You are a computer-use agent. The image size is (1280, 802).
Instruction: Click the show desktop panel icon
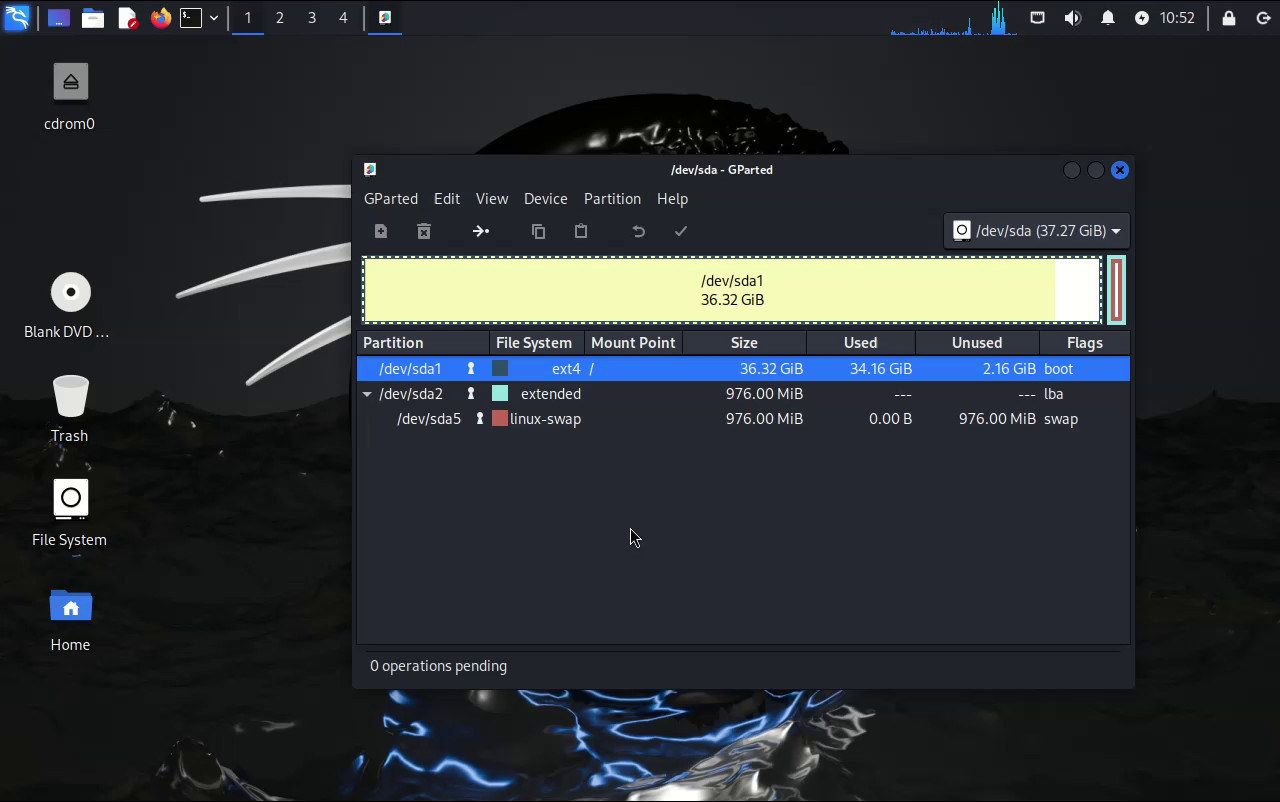(59, 18)
